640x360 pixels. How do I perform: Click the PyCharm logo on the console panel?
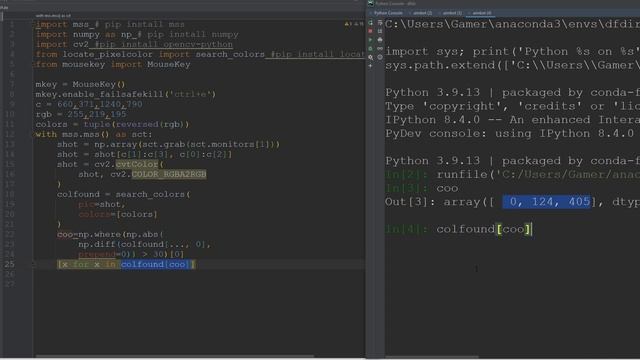click(371, 3)
